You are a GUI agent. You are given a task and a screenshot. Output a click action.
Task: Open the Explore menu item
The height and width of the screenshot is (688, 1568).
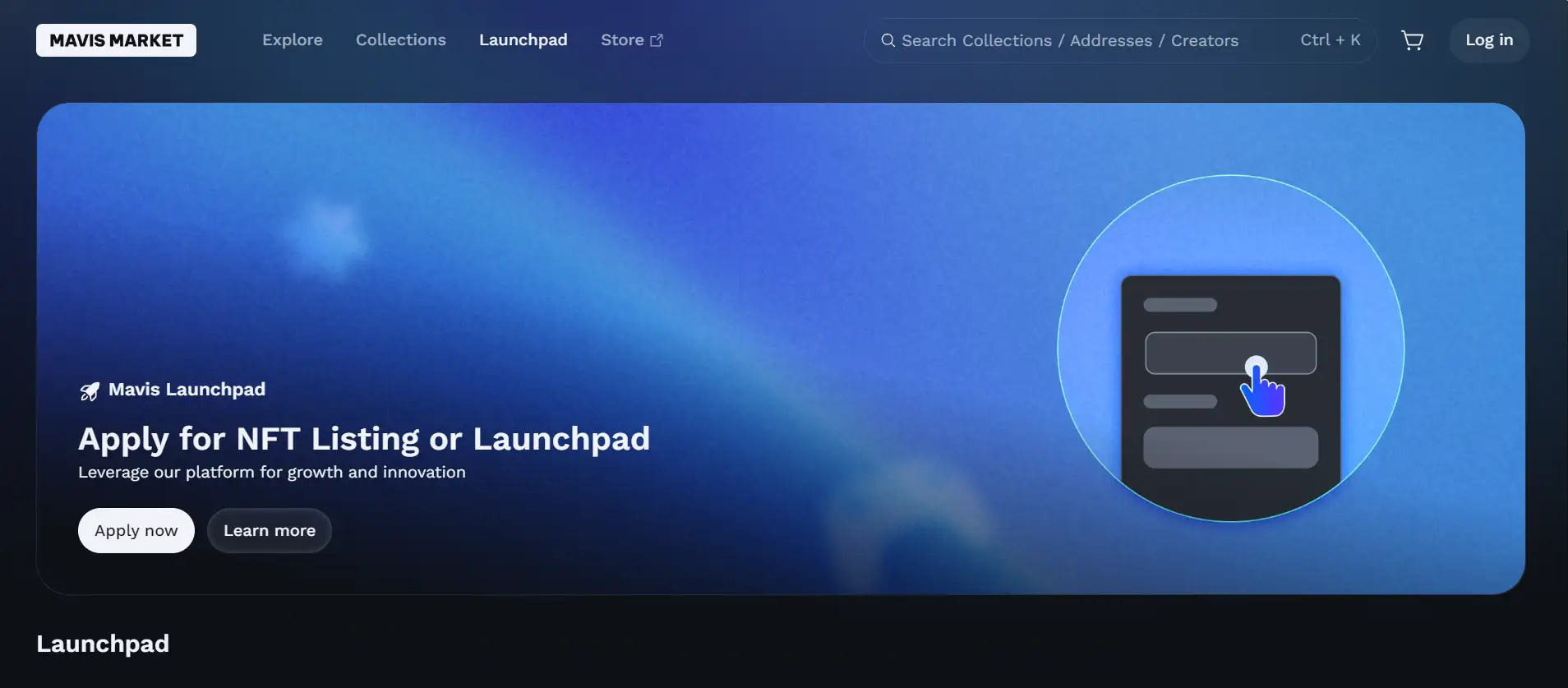click(x=292, y=40)
